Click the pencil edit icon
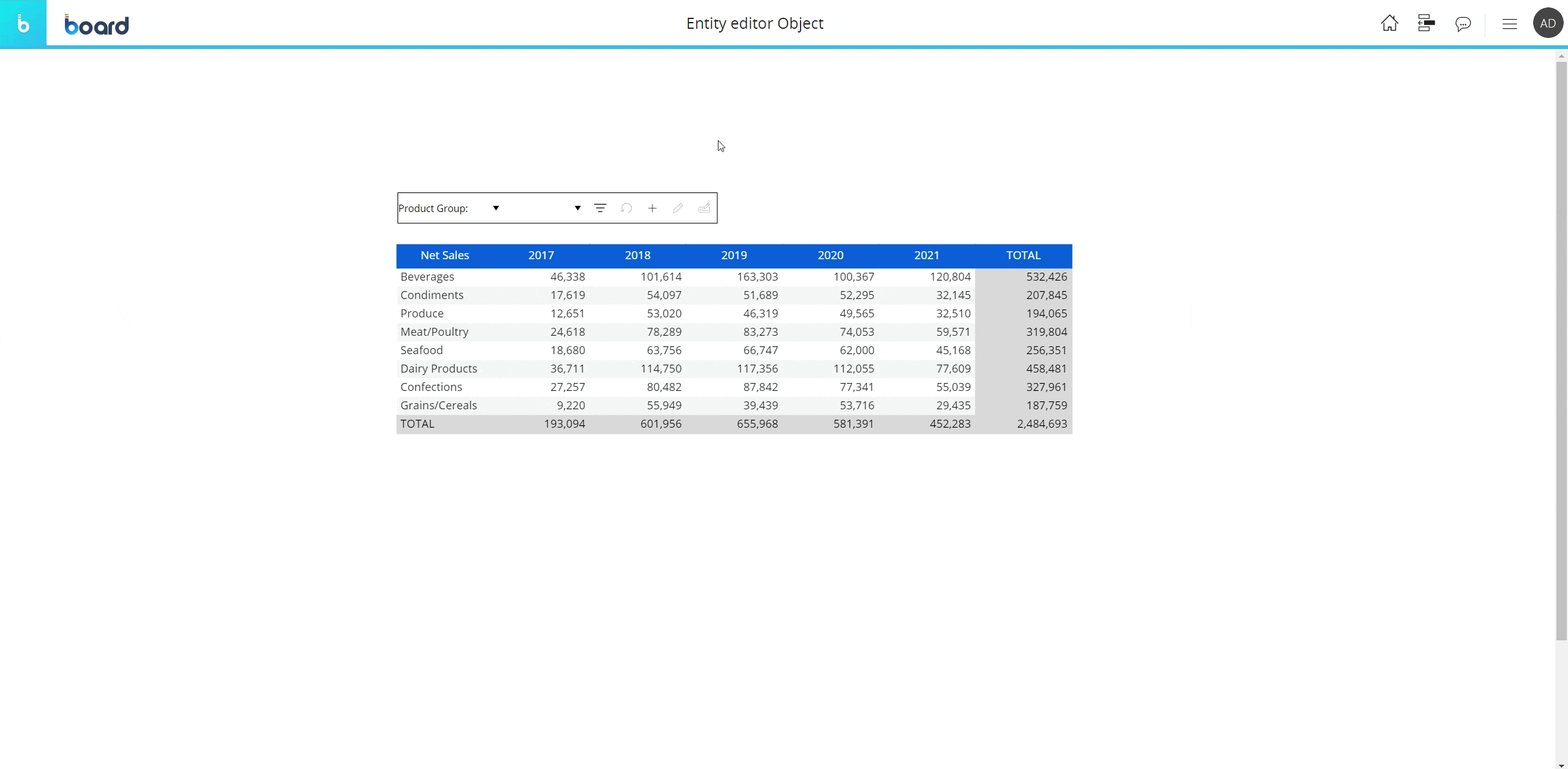The image size is (1568, 769). [x=678, y=208]
